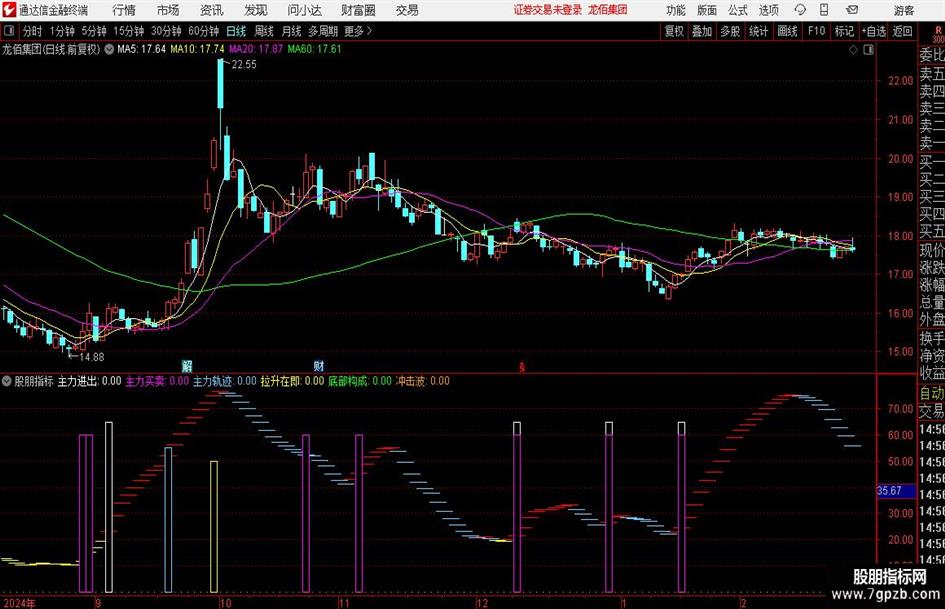Toggle the right info panel icon
This screenshot has width=945, height=609.
click(868, 49)
